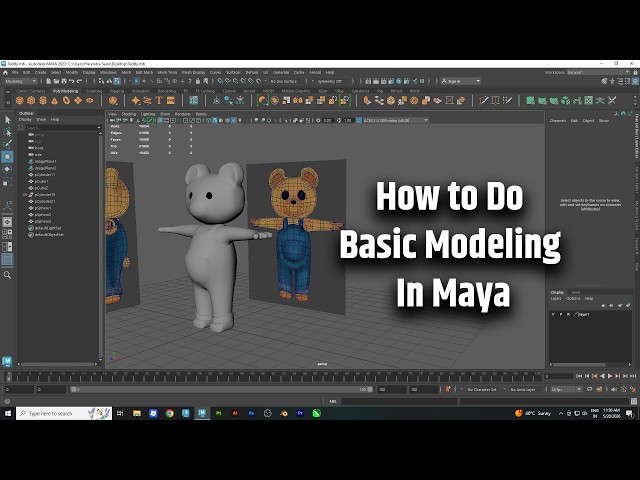Image resolution: width=640 pixels, height=480 pixels.
Task: Click the Mirror shelf icon
Action: (x=298, y=100)
